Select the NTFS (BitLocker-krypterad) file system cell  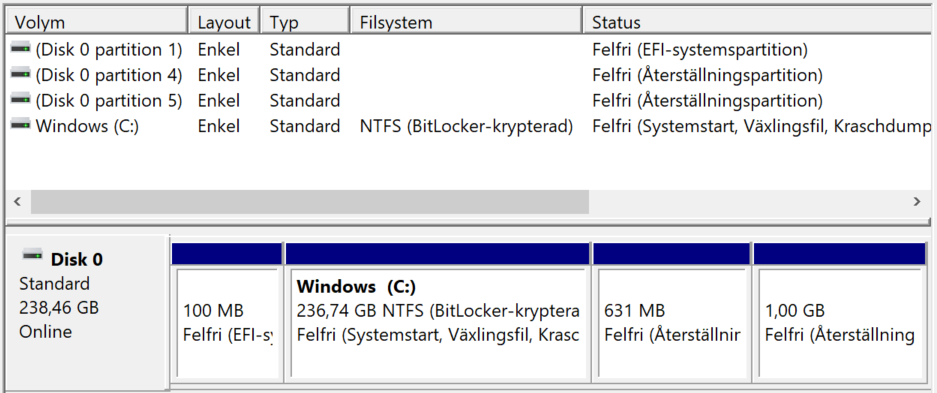pyautogui.click(x=466, y=126)
